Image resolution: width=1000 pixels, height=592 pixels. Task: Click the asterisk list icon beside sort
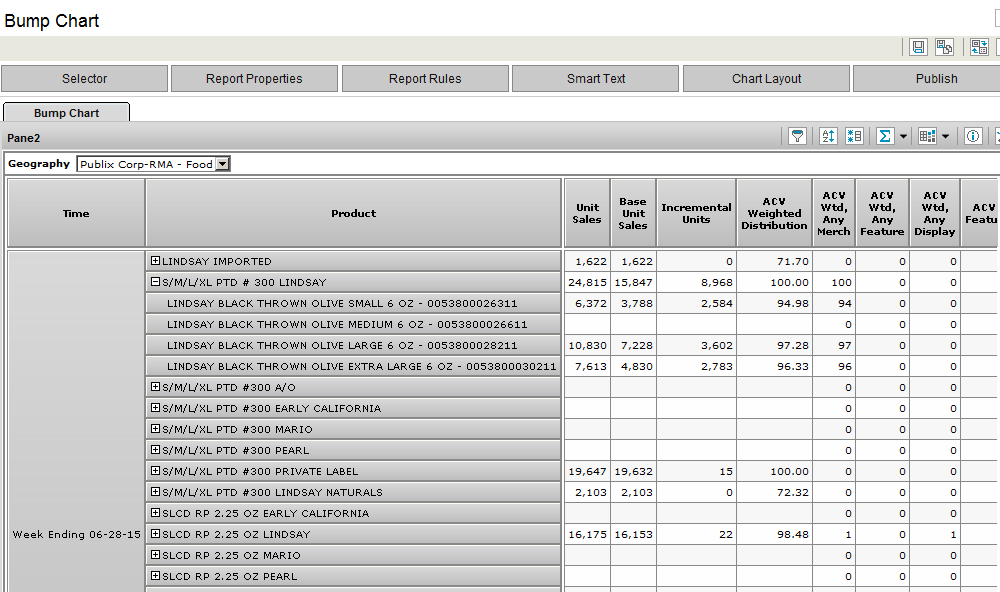coord(854,136)
